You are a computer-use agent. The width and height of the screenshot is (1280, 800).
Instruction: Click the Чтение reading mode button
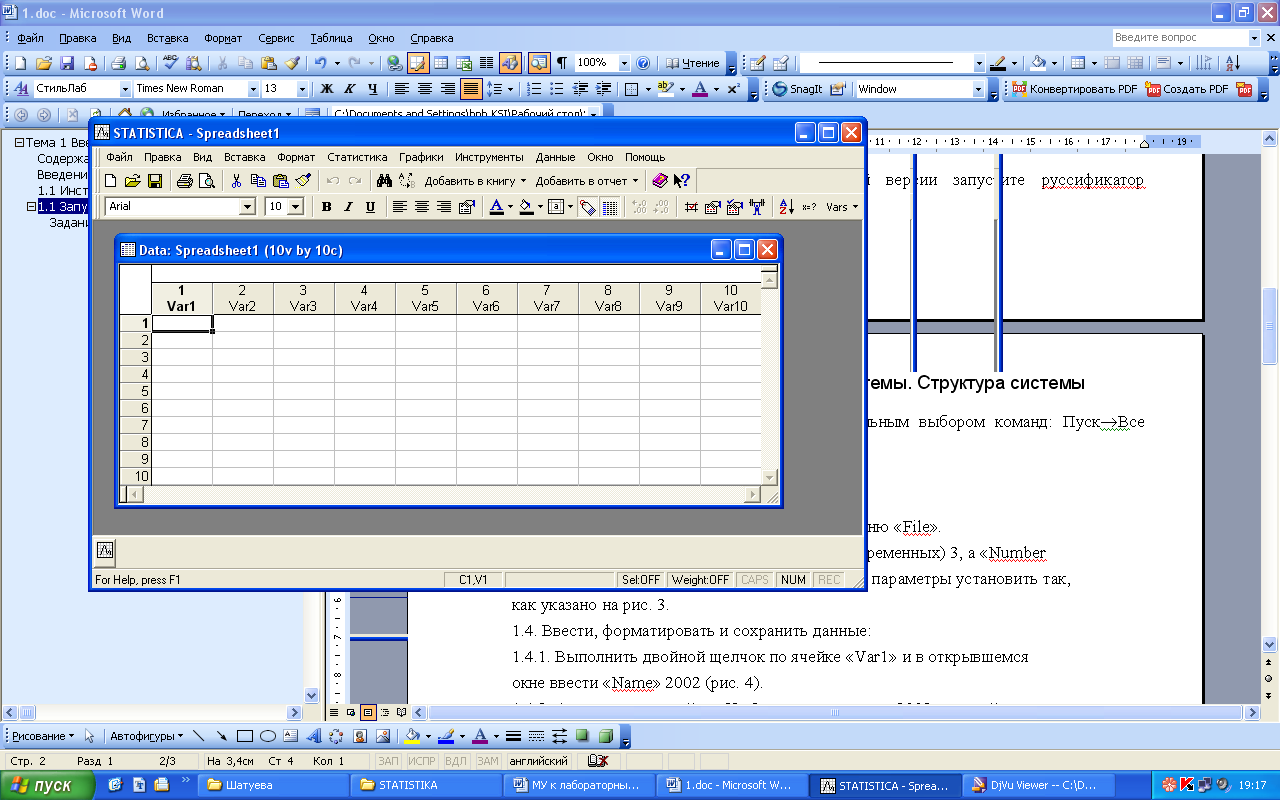[x=692, y=62]
